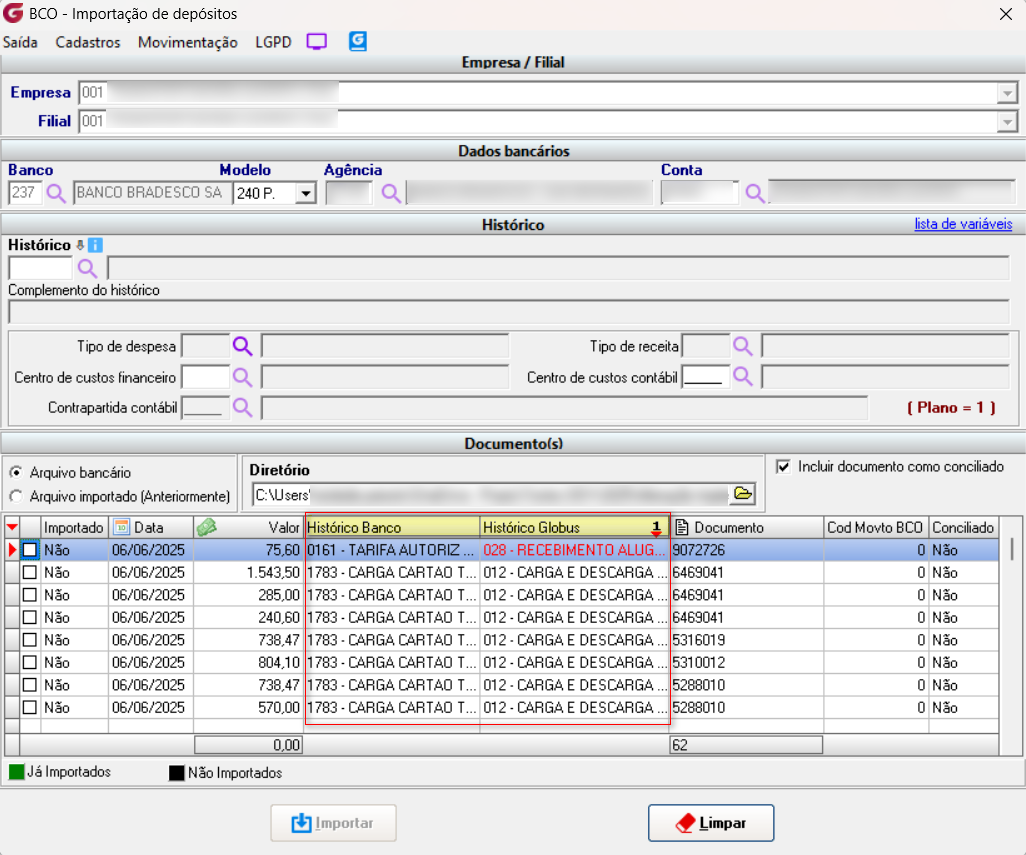Click the purple monitor icon in menu bar
This screenshot has width=1026, height=855.
click(x=317, y=42)
